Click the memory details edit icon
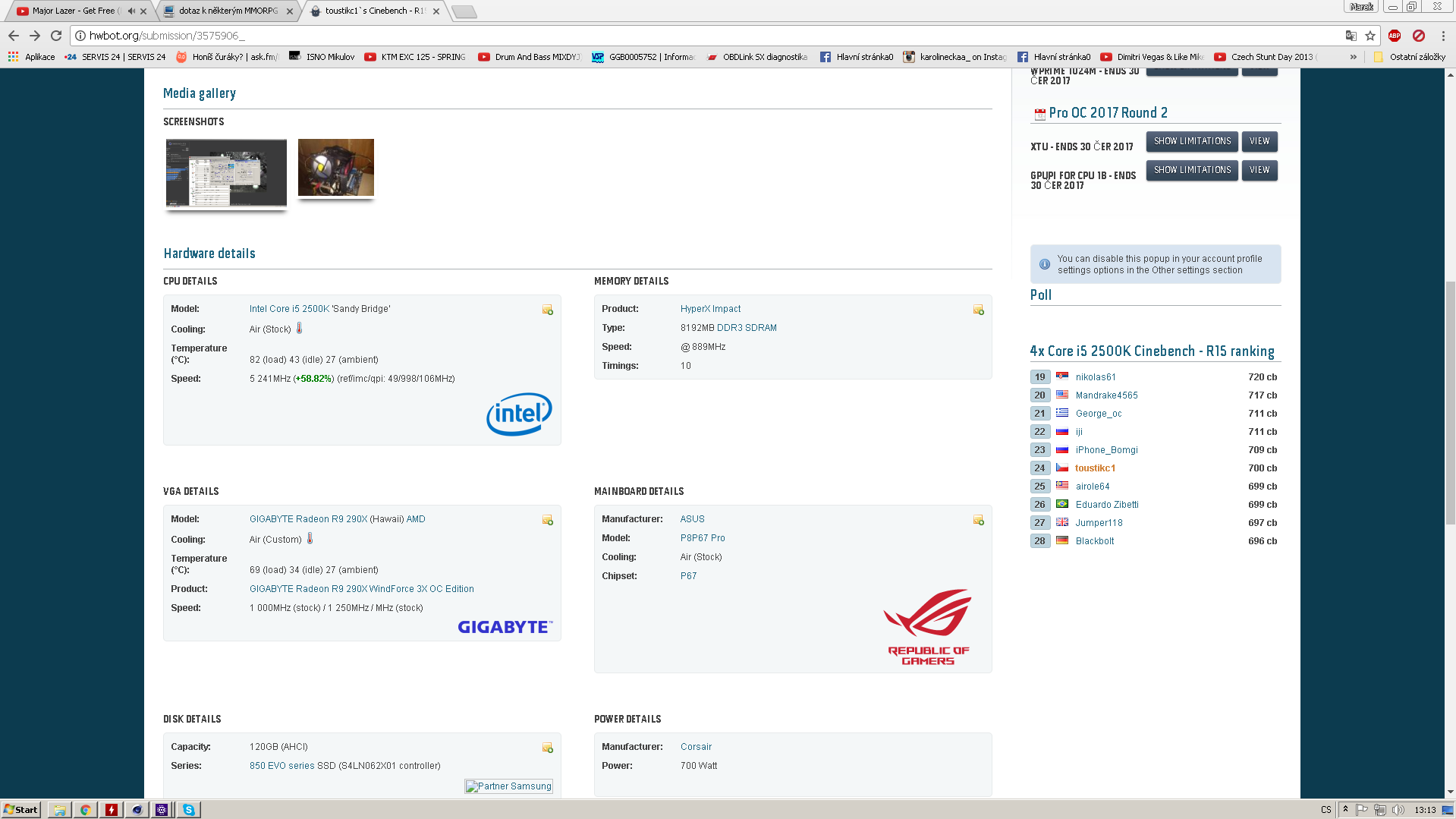Image resolution: width=1456 pixels, height=819 pixels. tap(978, 310)
